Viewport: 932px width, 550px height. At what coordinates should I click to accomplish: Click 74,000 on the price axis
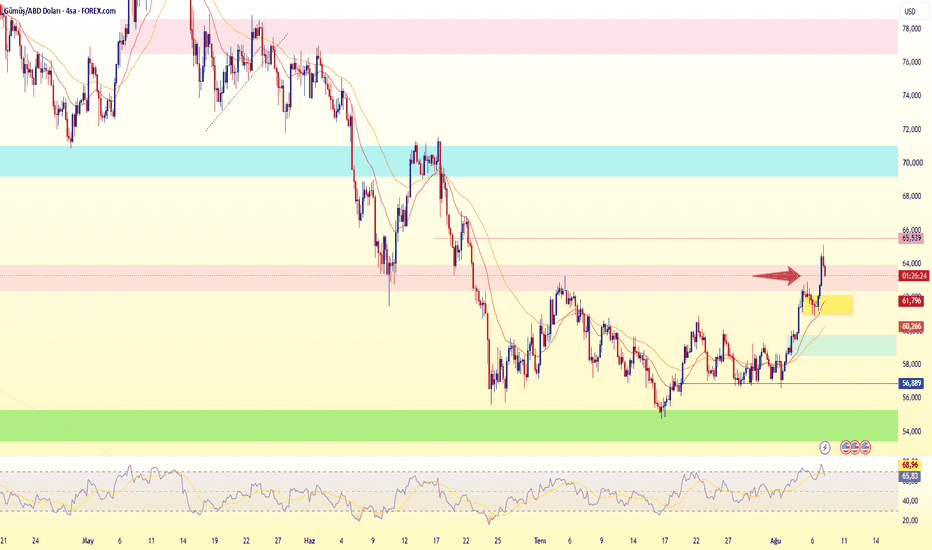pos(912,95)
